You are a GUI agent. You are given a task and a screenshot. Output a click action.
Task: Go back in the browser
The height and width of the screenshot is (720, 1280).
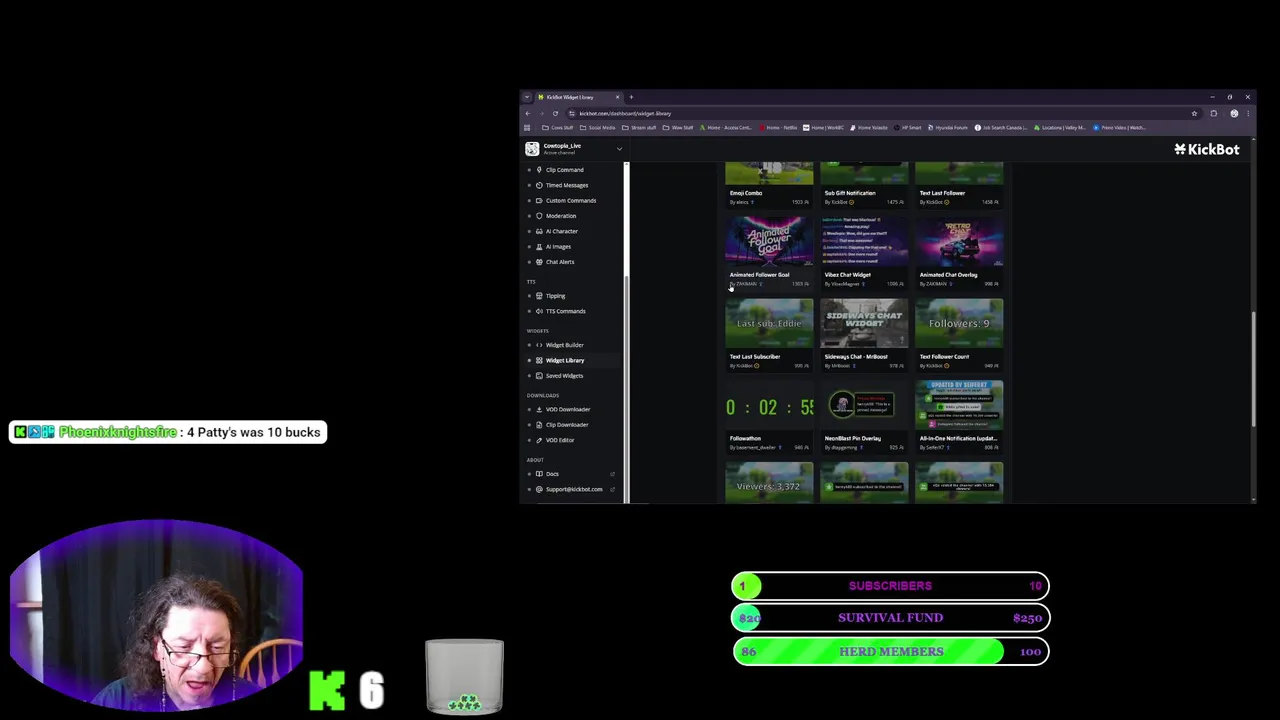click(528, 113)
